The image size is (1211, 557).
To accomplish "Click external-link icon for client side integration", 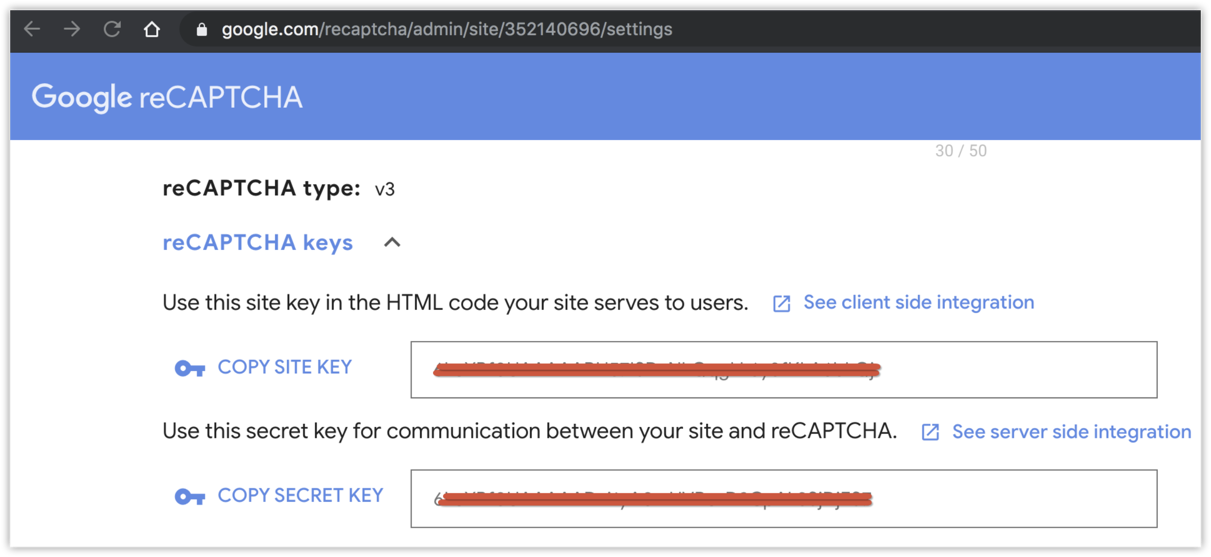I will [x=782, y=304].
